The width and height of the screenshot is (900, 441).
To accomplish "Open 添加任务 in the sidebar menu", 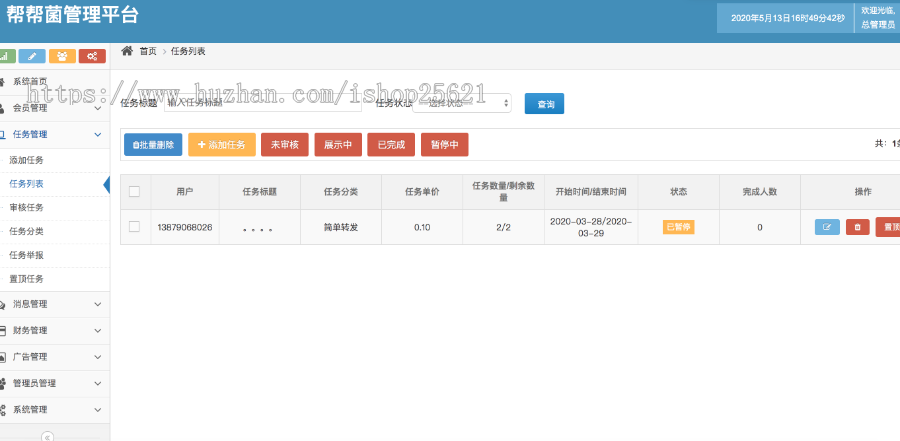I will [x=27, y=160].
